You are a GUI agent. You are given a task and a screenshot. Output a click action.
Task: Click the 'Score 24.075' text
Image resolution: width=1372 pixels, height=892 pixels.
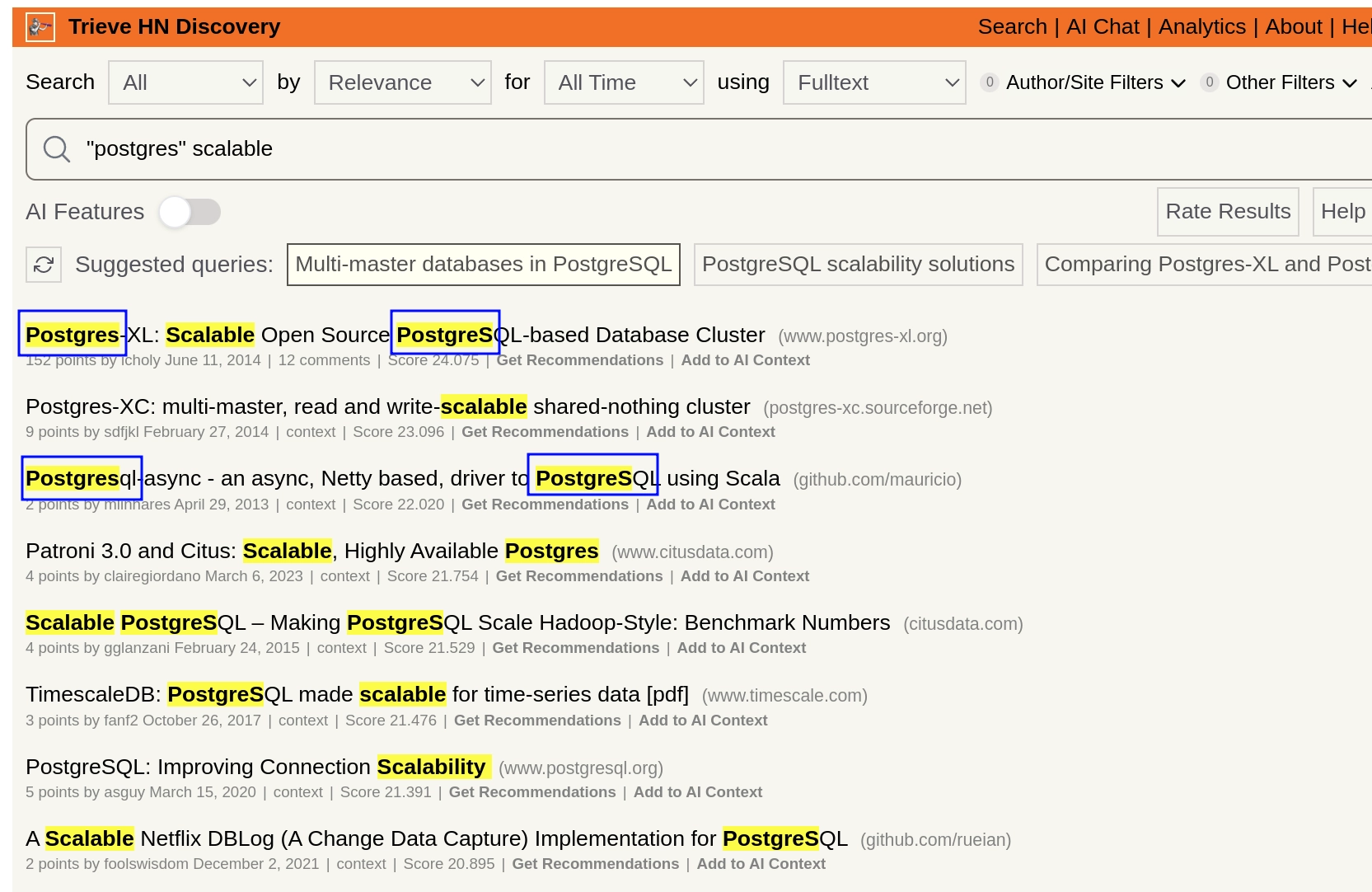click(433, 360)
